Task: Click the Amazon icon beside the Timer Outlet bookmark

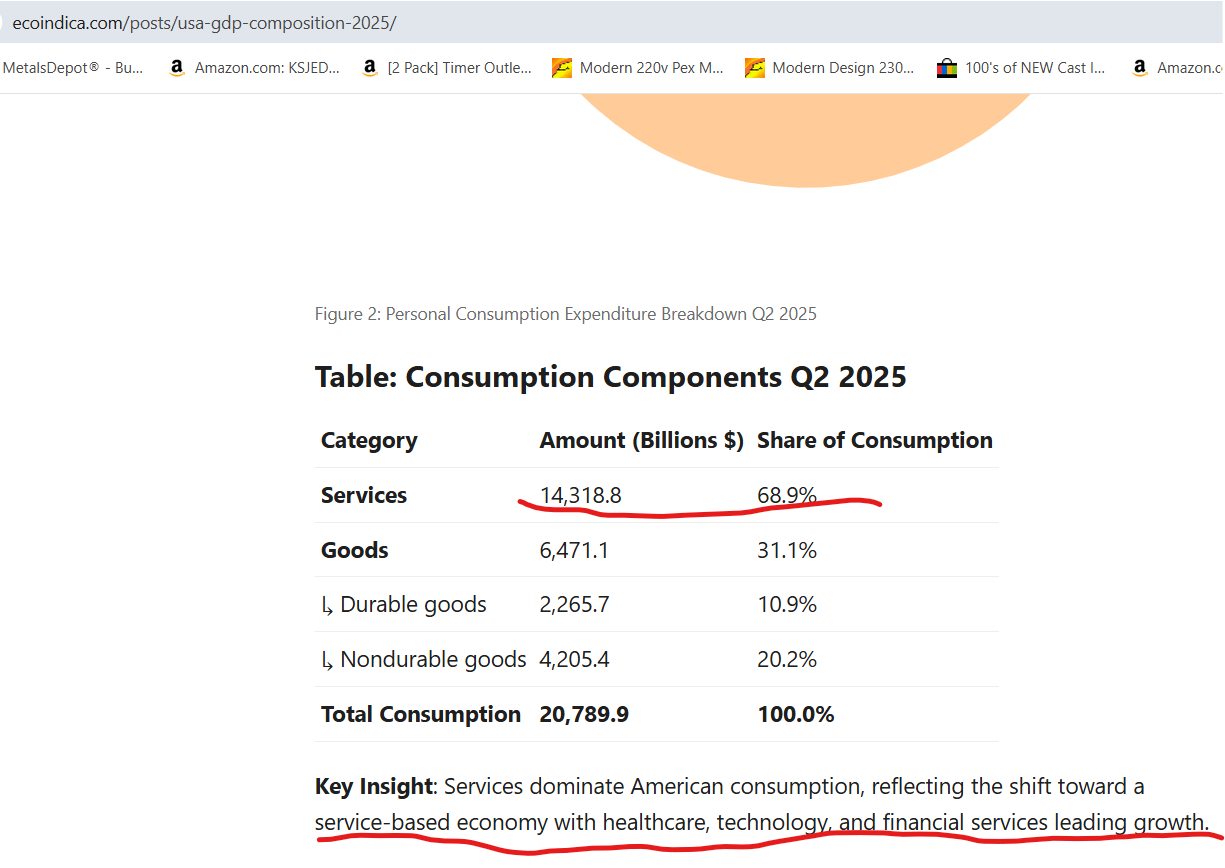Action: [370, 68]
